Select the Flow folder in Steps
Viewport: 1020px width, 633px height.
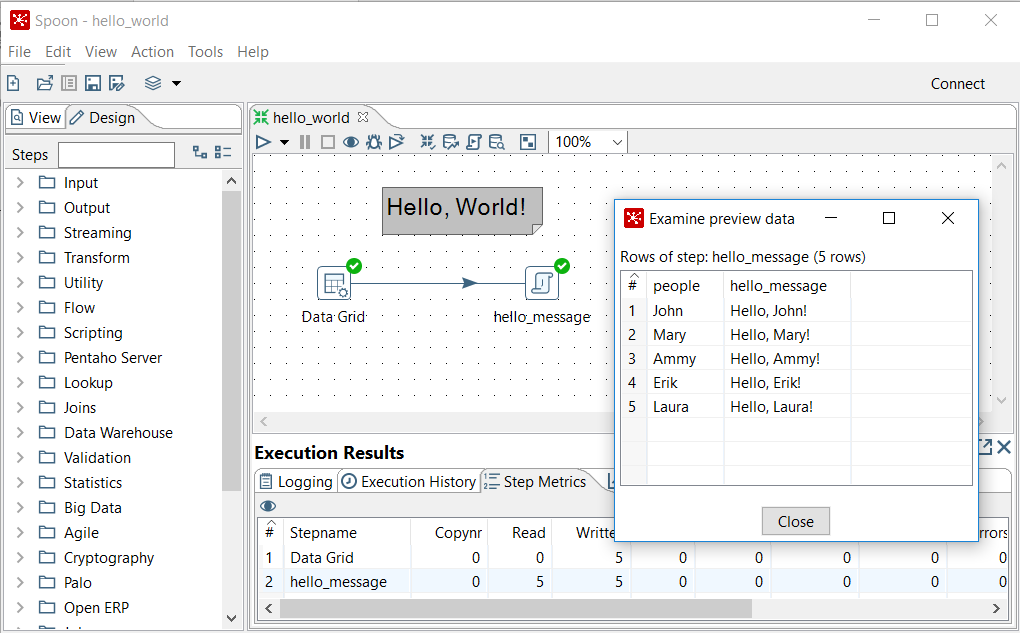(79, 308)
